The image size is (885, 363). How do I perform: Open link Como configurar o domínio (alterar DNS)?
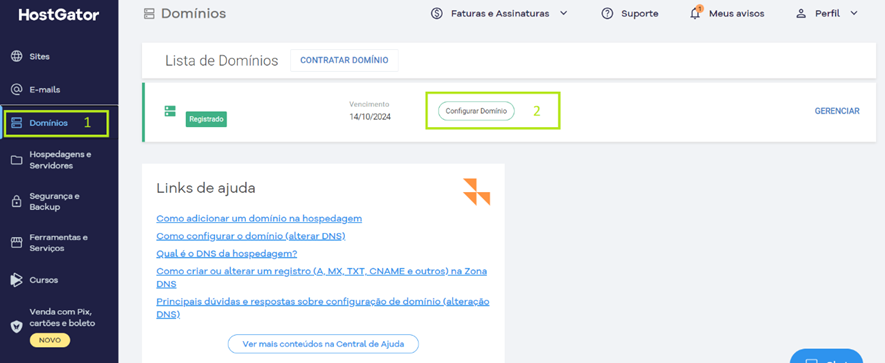tap(251, 236)
